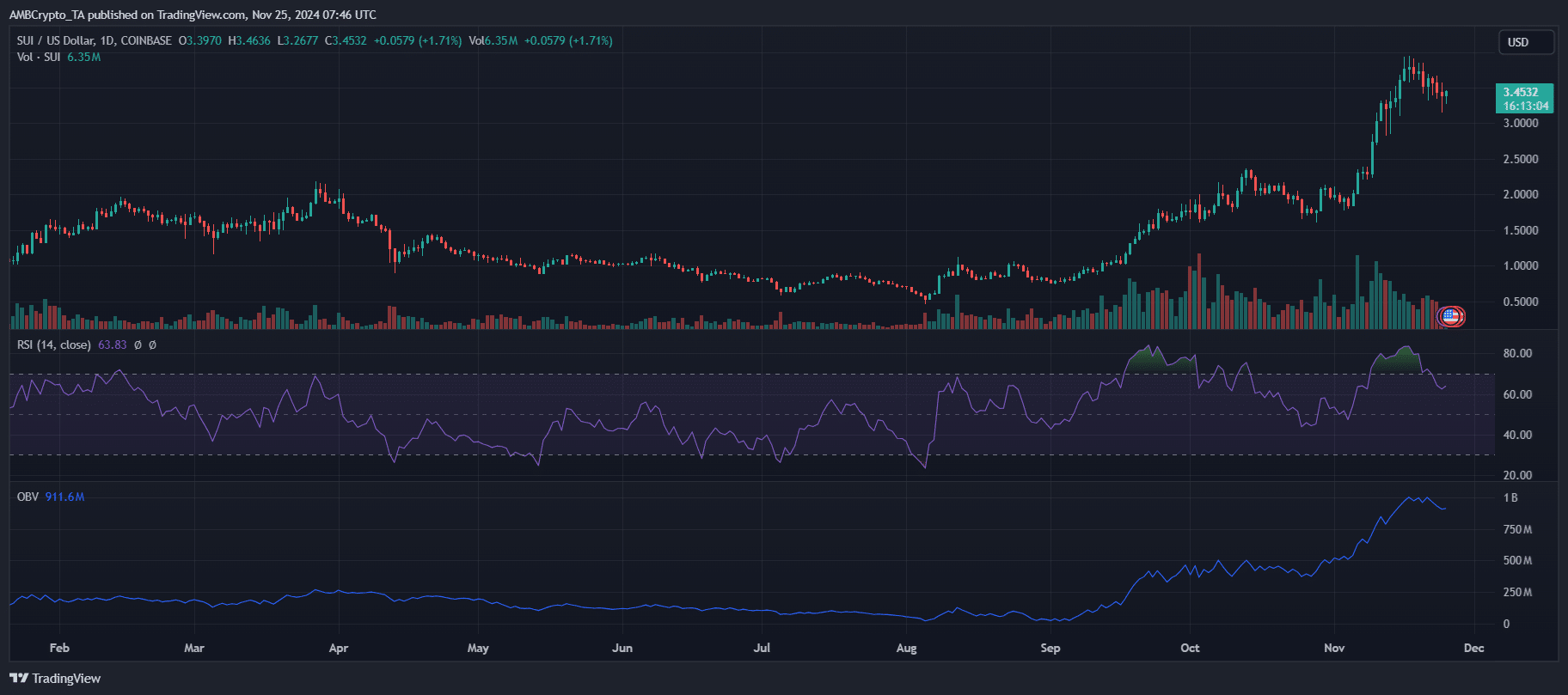The image size is (1568, 695).
Task: Click the 250 M OBV axis label
Action: click(x=1517, y=592)
